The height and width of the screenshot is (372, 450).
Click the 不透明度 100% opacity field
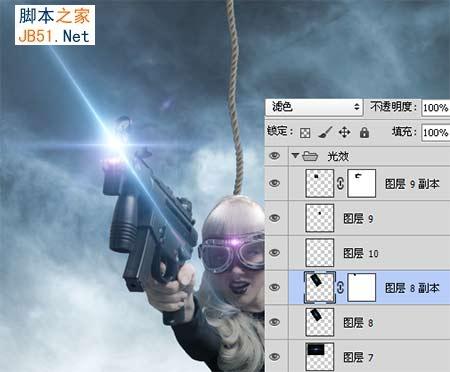tap(436, 108)
